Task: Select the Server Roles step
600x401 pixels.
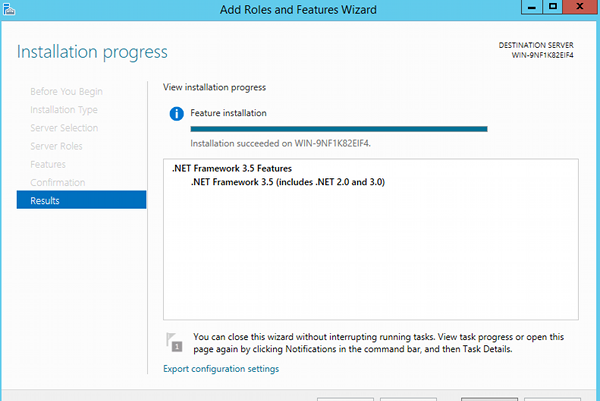Action: click(x=56, y=146)
